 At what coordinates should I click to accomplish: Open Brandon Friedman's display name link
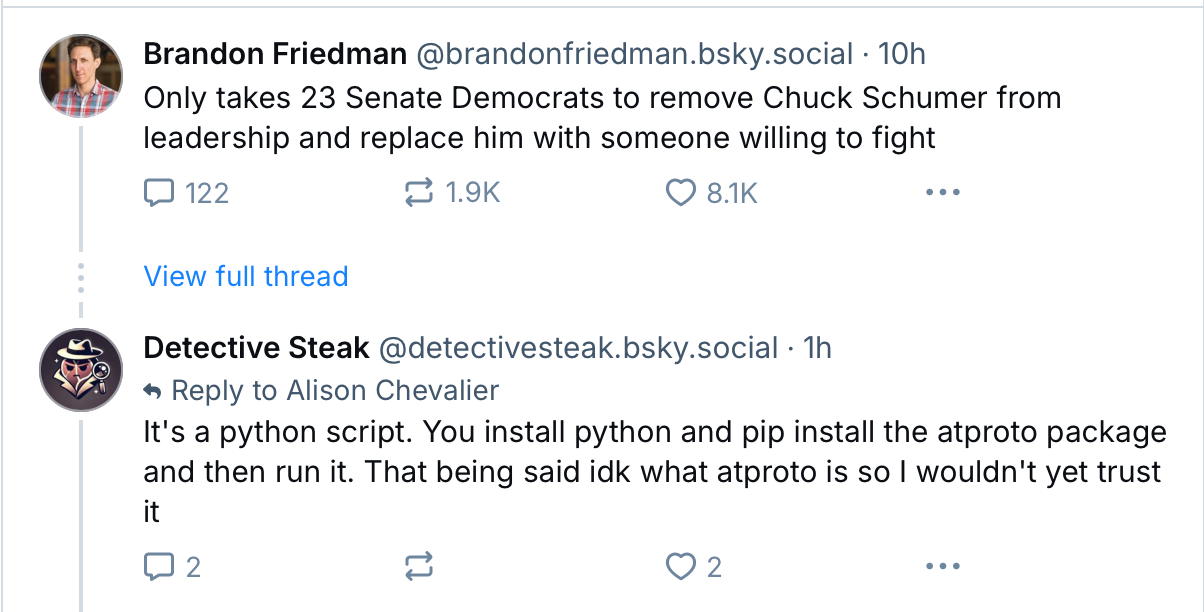click(275, 54)
